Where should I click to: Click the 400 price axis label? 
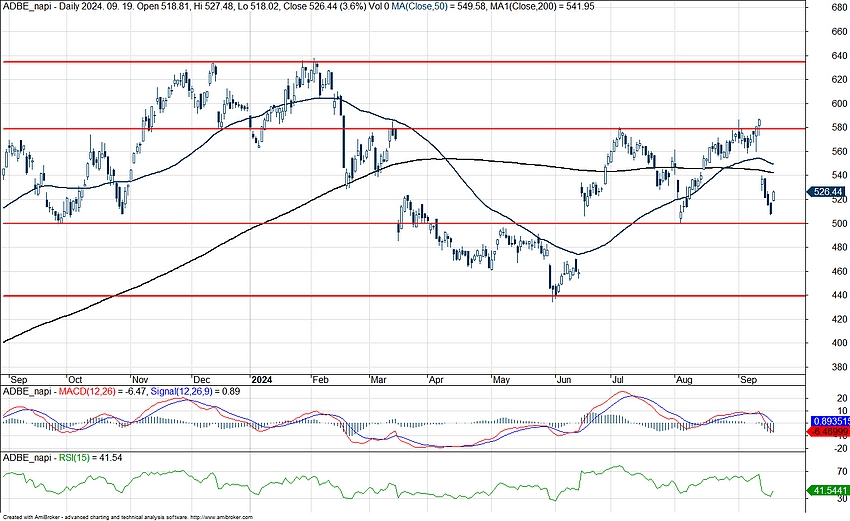(839, 343)
